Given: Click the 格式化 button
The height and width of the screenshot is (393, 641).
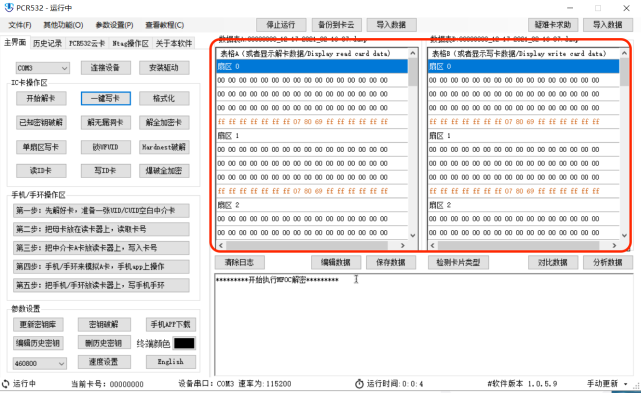Looking at the screenshot, I should (x=164, y=98).
